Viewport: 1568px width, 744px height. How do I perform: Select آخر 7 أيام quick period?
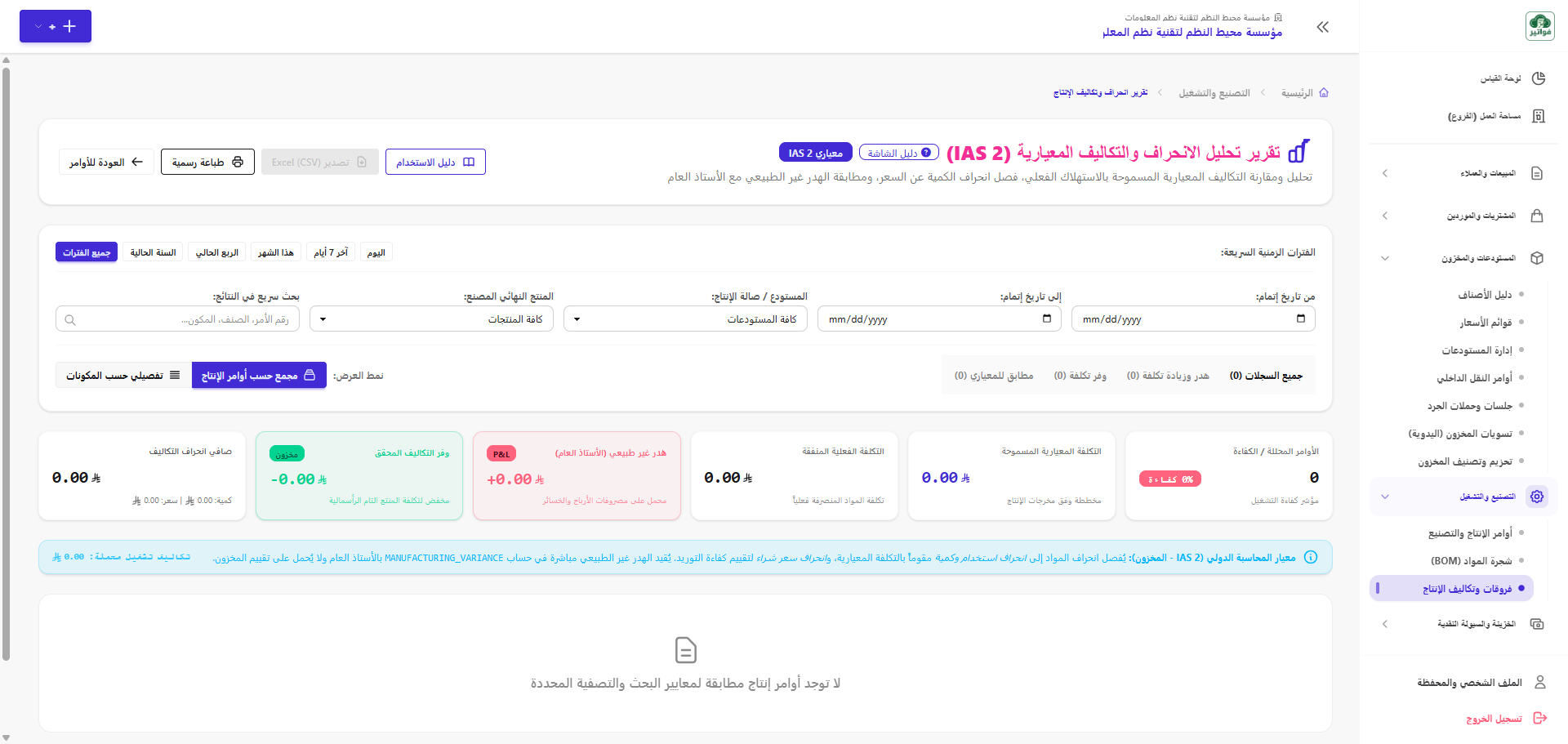pyautogui.click(x=331, y=252)
